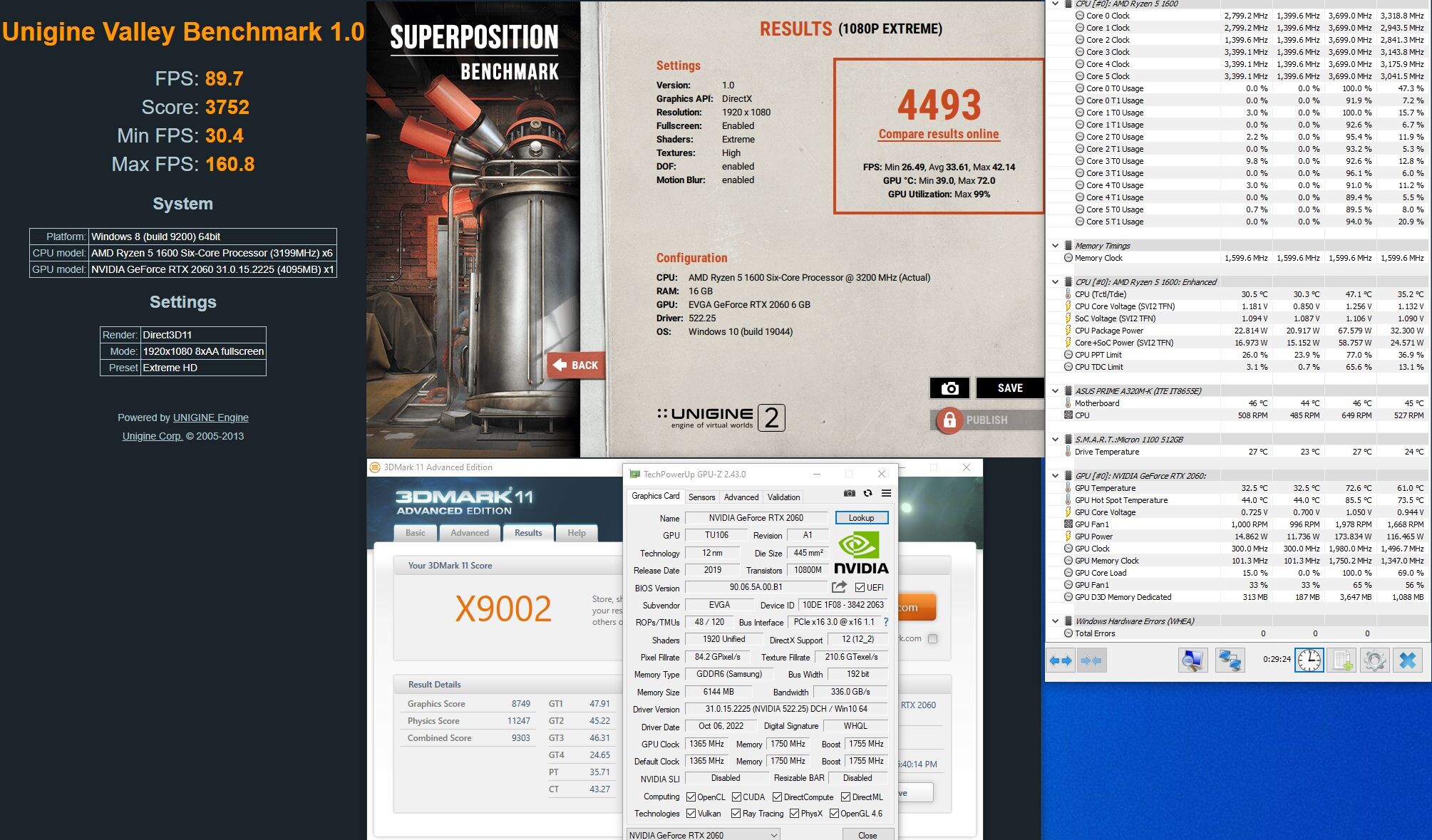The width and height of the screenshot is (1432, 840).
Task: Click BACK in Superposition Benchmark
Action: [576, 365]
